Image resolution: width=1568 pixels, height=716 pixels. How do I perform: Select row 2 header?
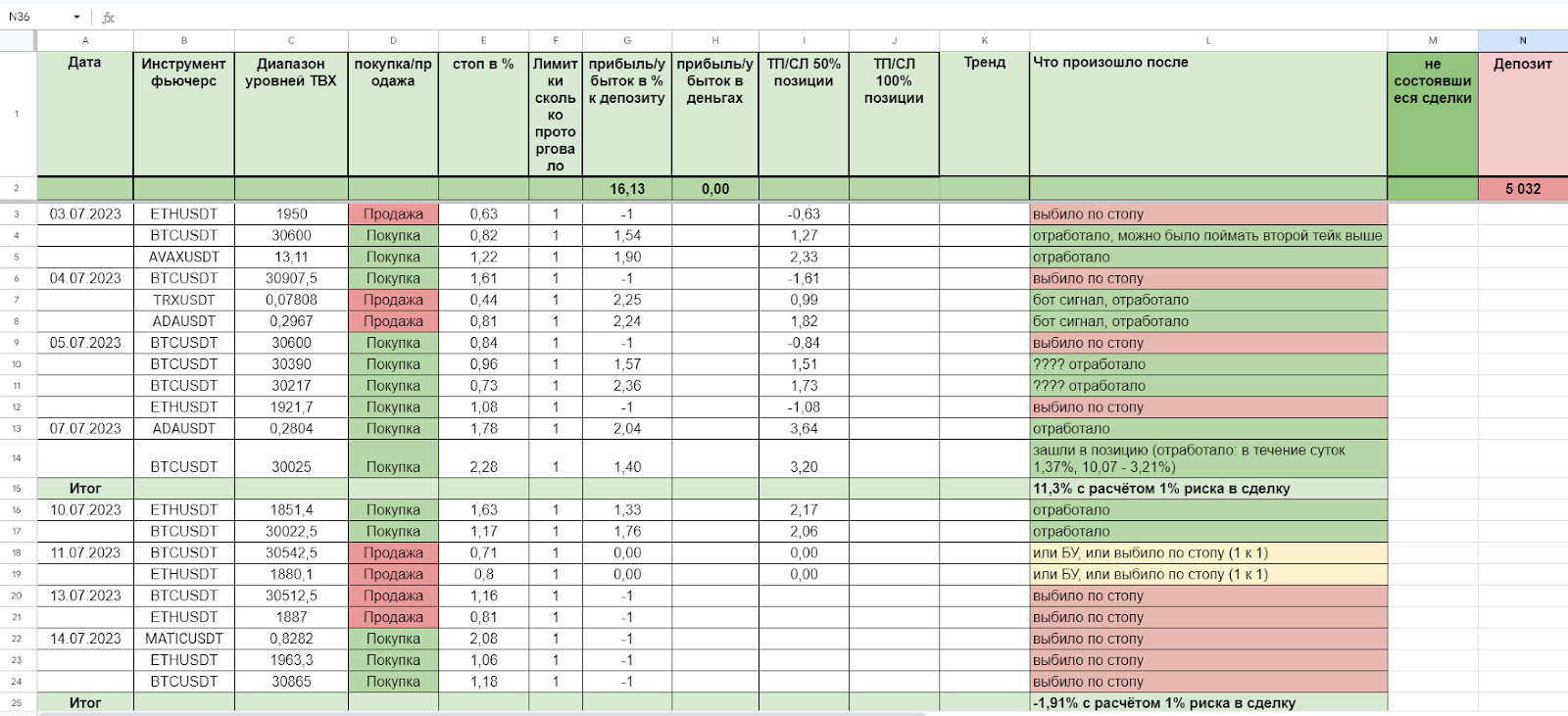click(x=17, y=188)
